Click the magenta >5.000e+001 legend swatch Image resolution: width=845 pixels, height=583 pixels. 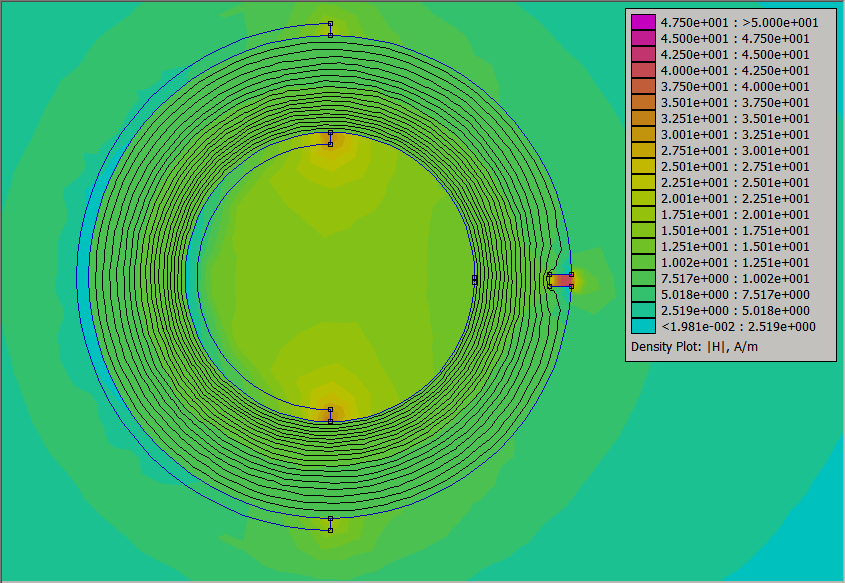coord(643,22)
